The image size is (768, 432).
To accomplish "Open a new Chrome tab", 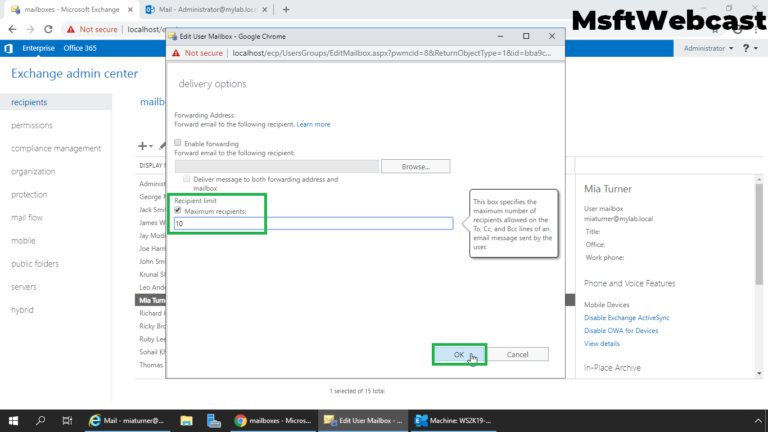I will click(286, 9).
